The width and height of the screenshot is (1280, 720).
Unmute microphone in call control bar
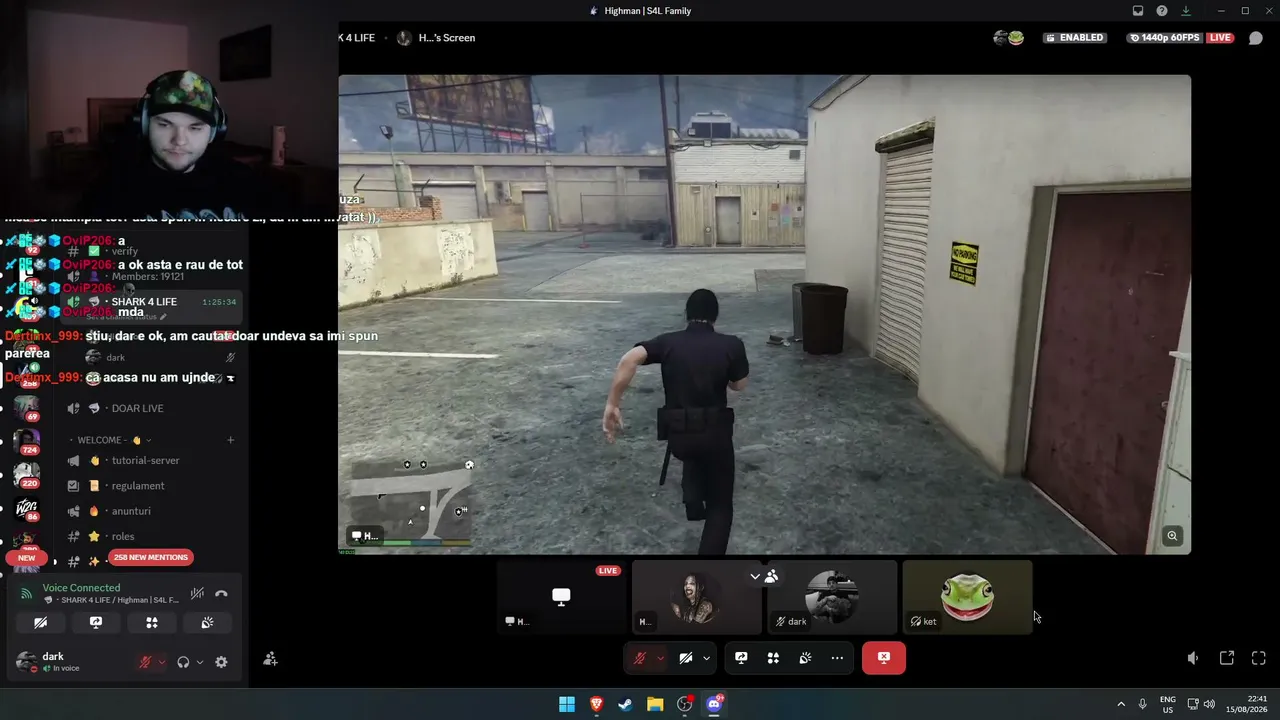pos(639,658)
